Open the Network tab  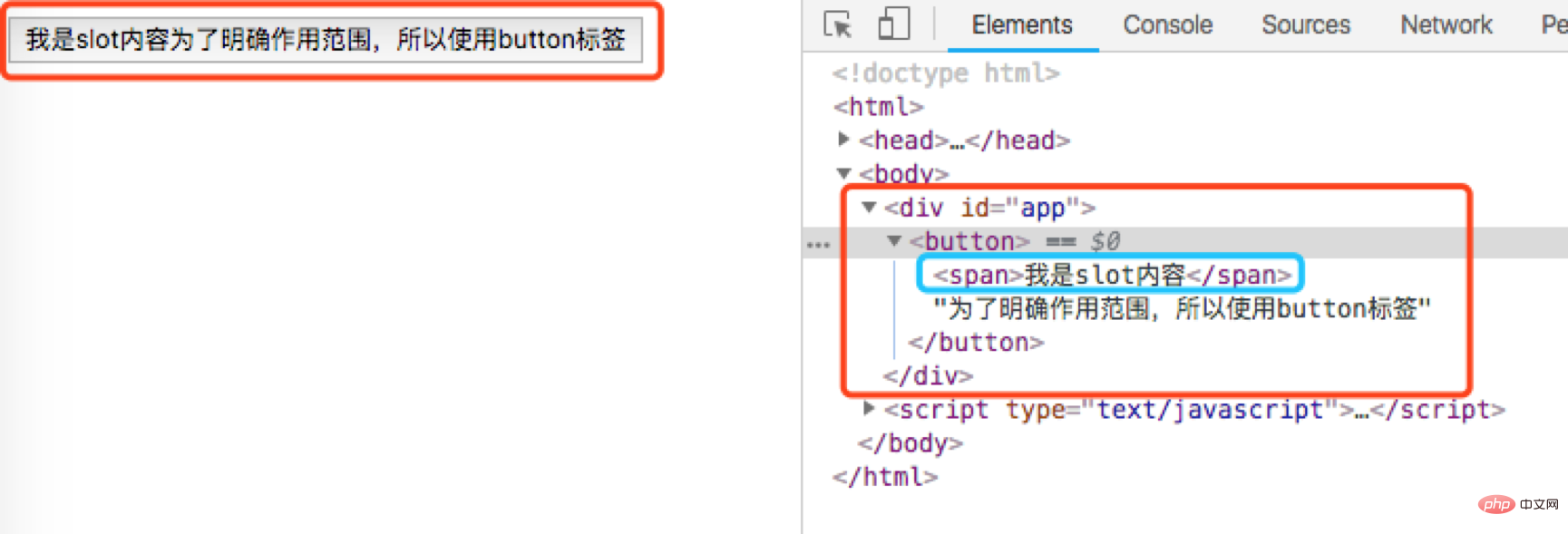pyautogui.click(x=1446, y=24)
